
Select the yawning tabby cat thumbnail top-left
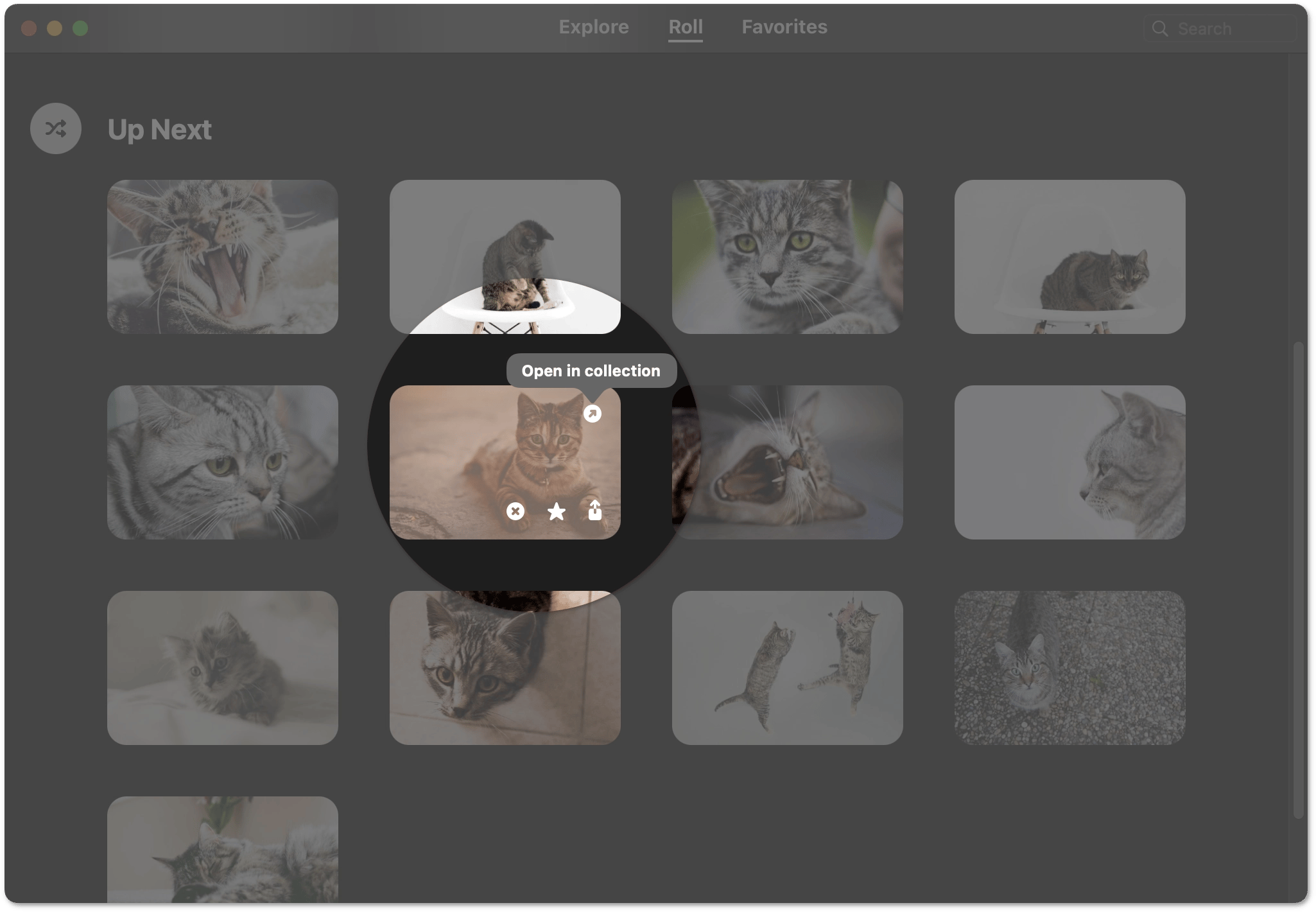click(x=222, y=256)
